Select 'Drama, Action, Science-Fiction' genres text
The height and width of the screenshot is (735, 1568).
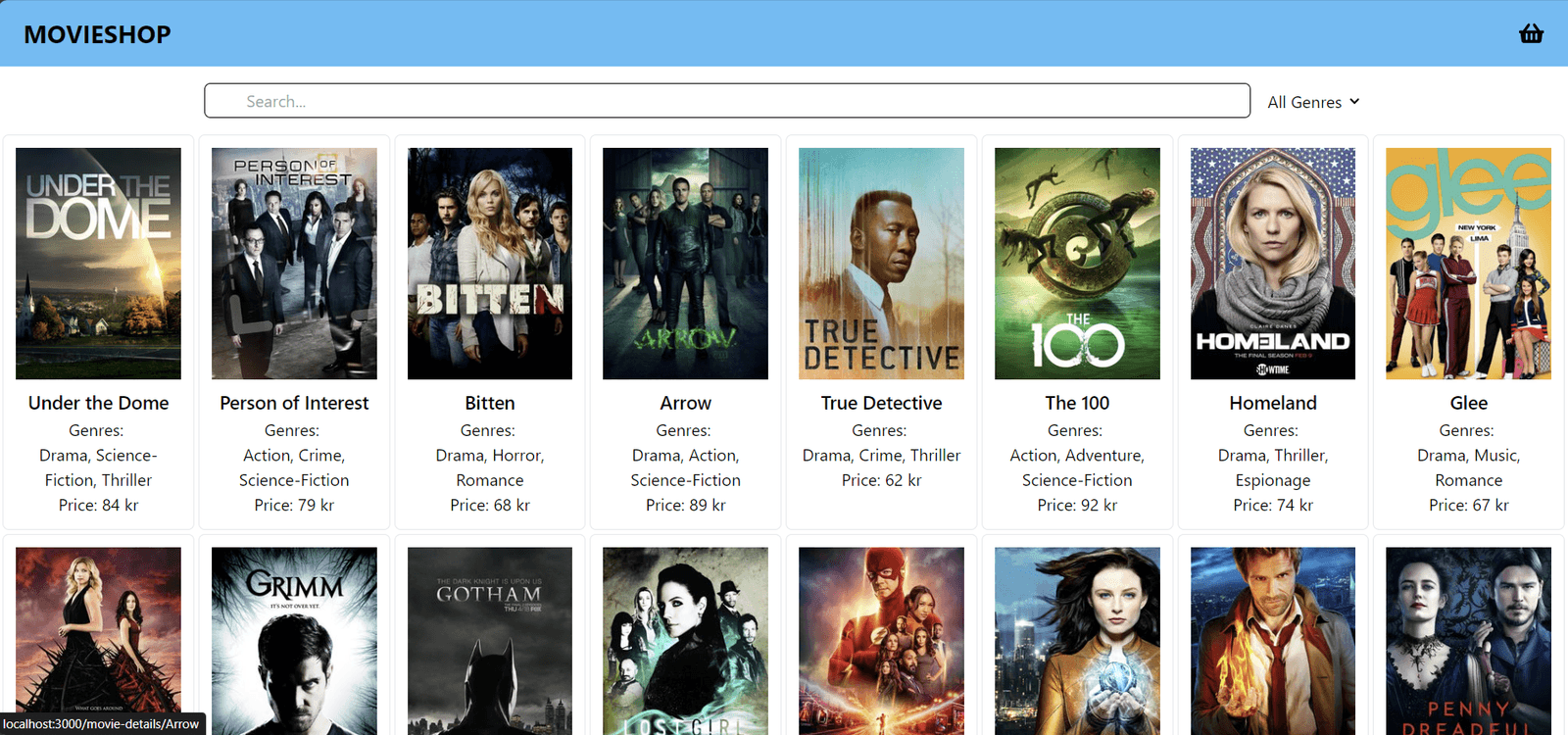(685, 467)
